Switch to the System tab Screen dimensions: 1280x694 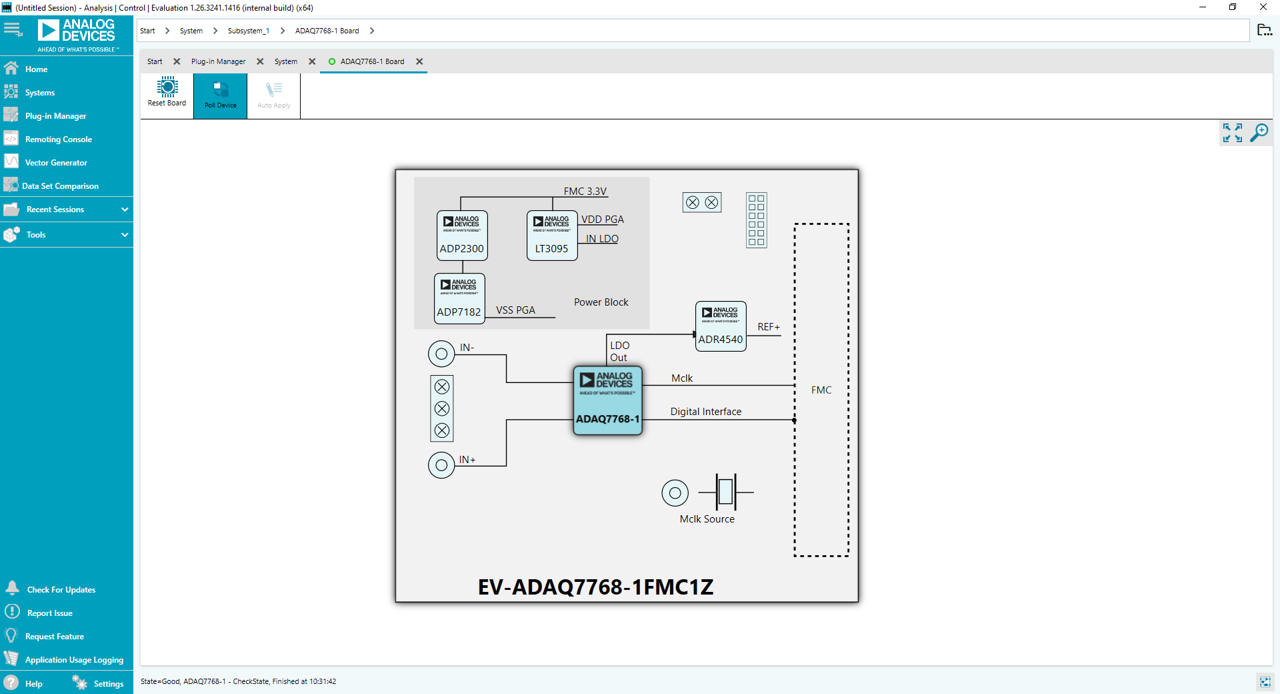(288, 61)
